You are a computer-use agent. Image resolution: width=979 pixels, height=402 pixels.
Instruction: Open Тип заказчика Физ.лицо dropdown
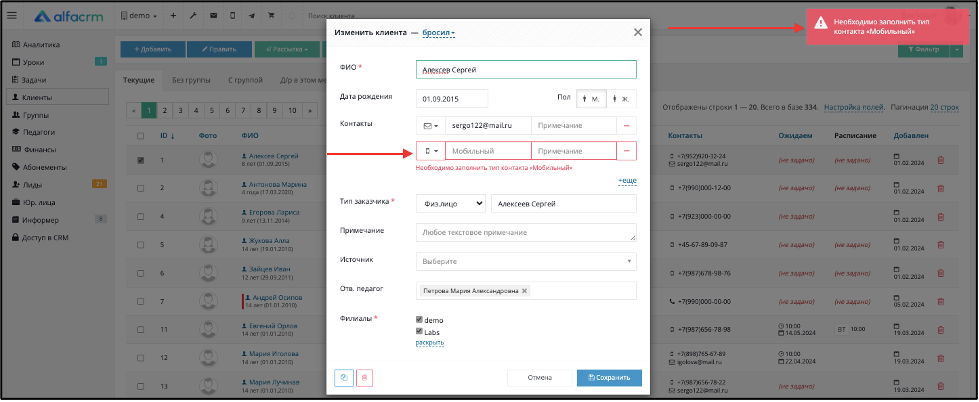(451, 203)
